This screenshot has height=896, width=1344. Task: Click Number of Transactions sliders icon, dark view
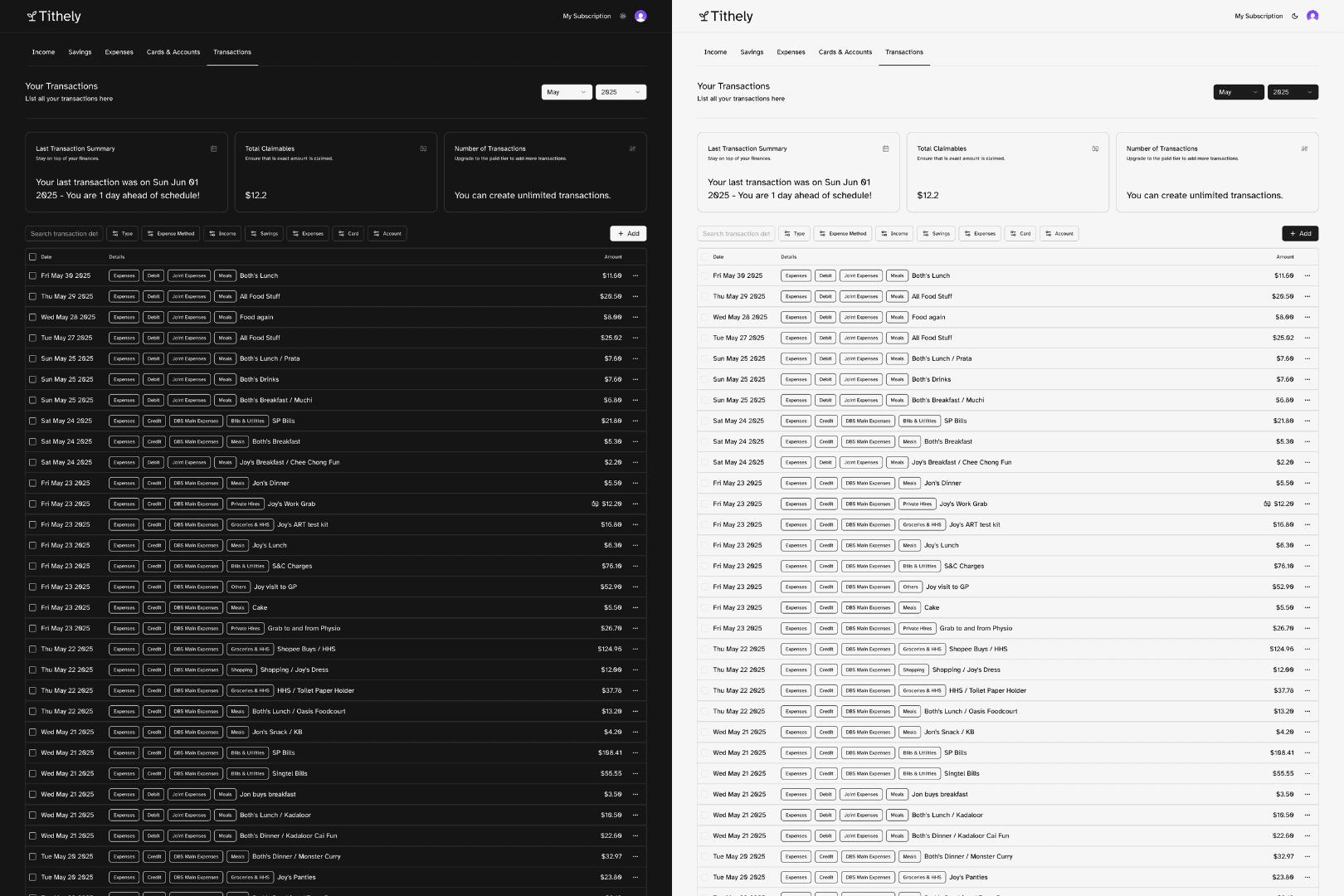point(632,149)
